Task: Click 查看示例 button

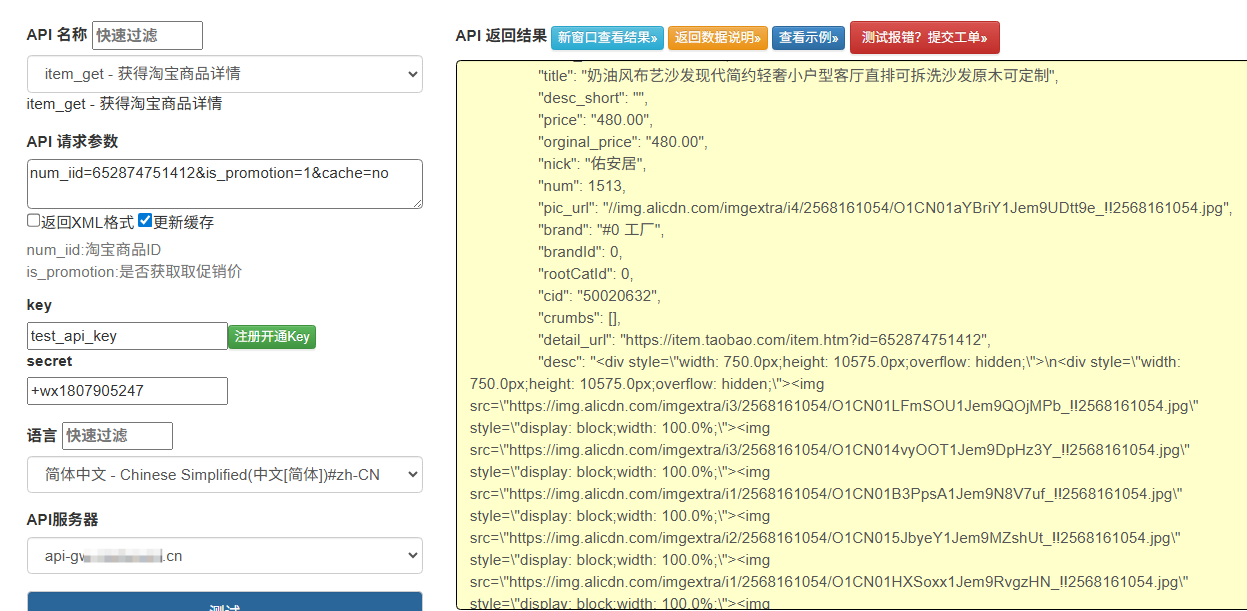Action: click(808, 38)
